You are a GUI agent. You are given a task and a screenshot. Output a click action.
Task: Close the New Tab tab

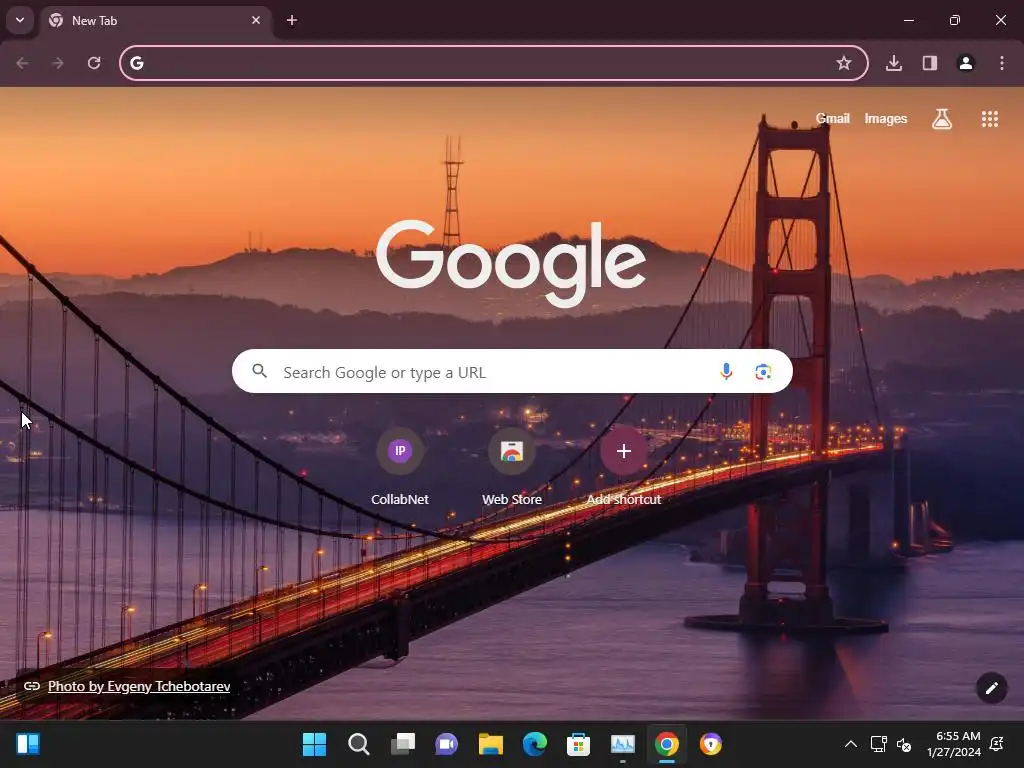click(x=256, y=20)
